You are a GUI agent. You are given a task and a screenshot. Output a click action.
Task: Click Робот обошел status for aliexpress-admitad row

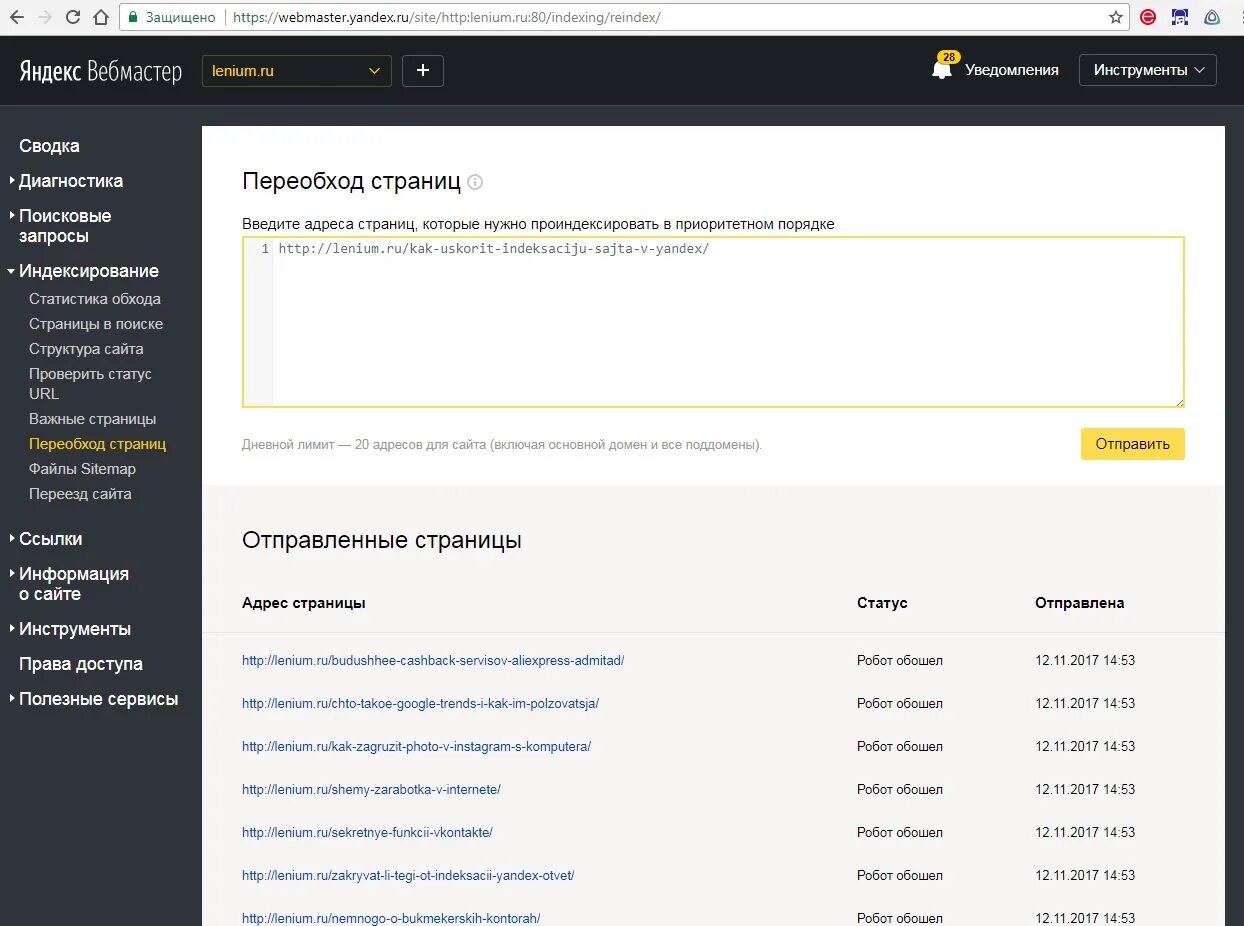900,661
